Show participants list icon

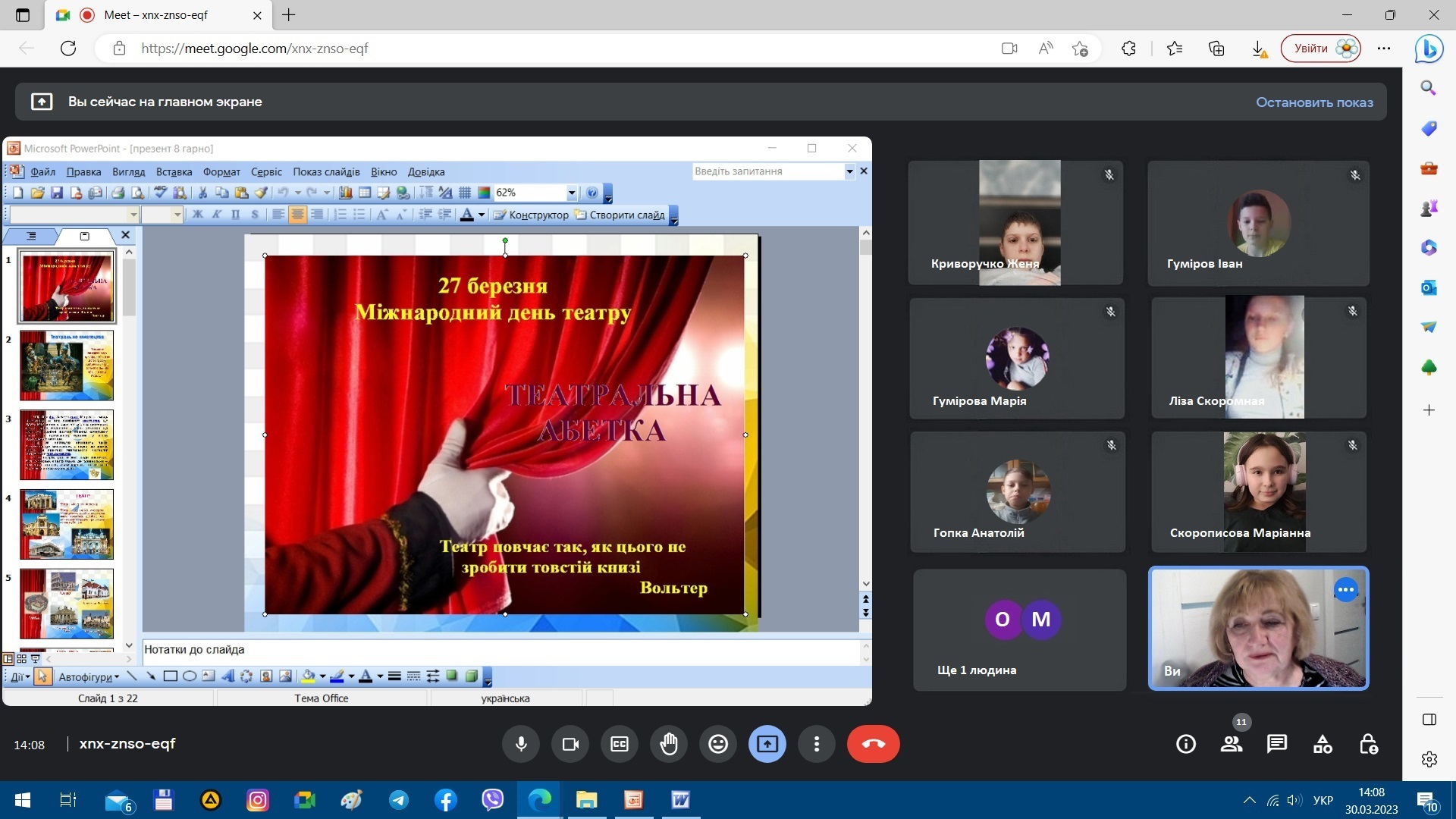[1232, 744]
